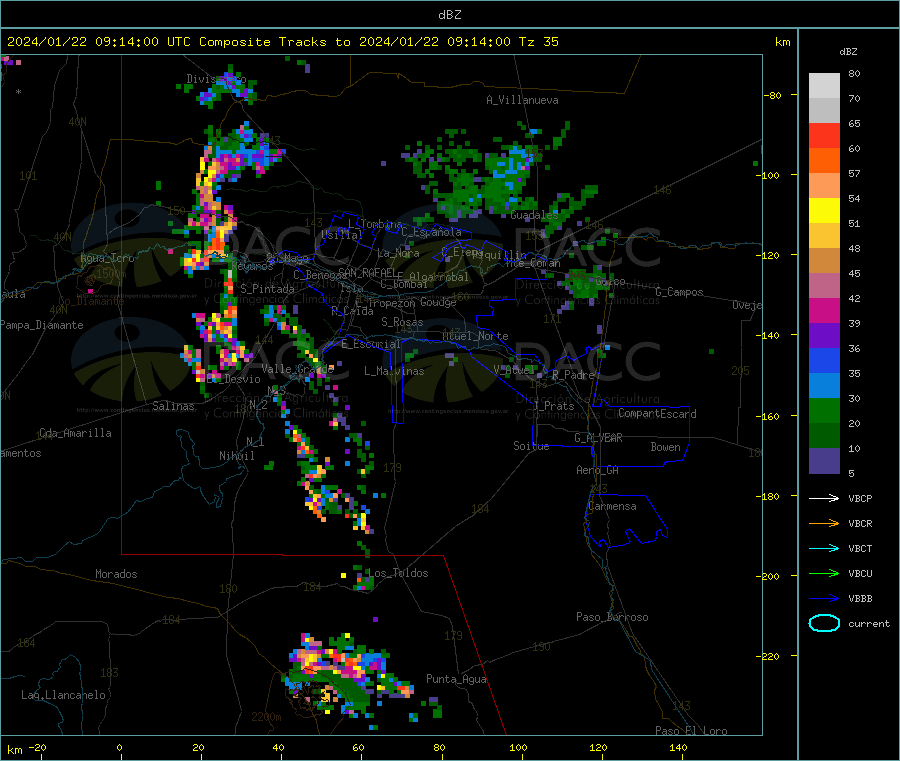Click the Nihuil map label
The image size is (900, 761).
coord(236,456)
